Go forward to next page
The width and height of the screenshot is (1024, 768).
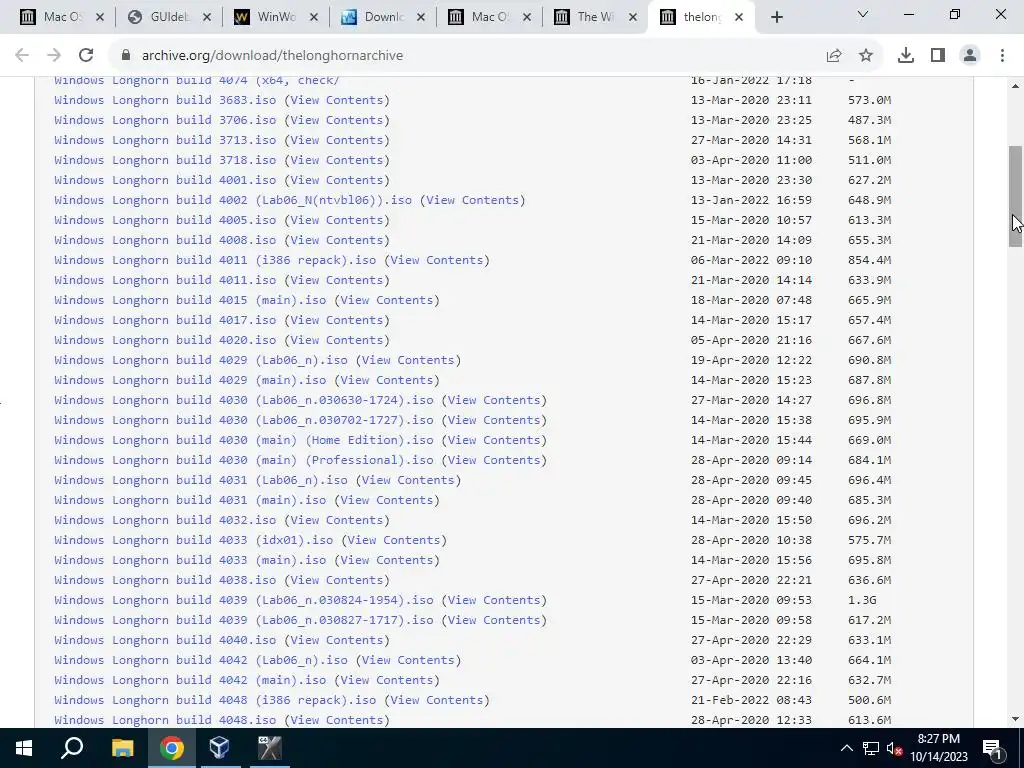coord(54,56)
